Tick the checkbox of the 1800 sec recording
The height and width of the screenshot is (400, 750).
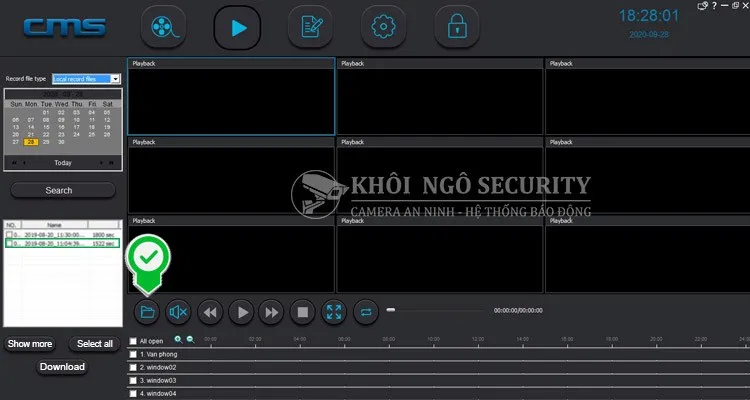pyautogui.click(x=9, y=235)
